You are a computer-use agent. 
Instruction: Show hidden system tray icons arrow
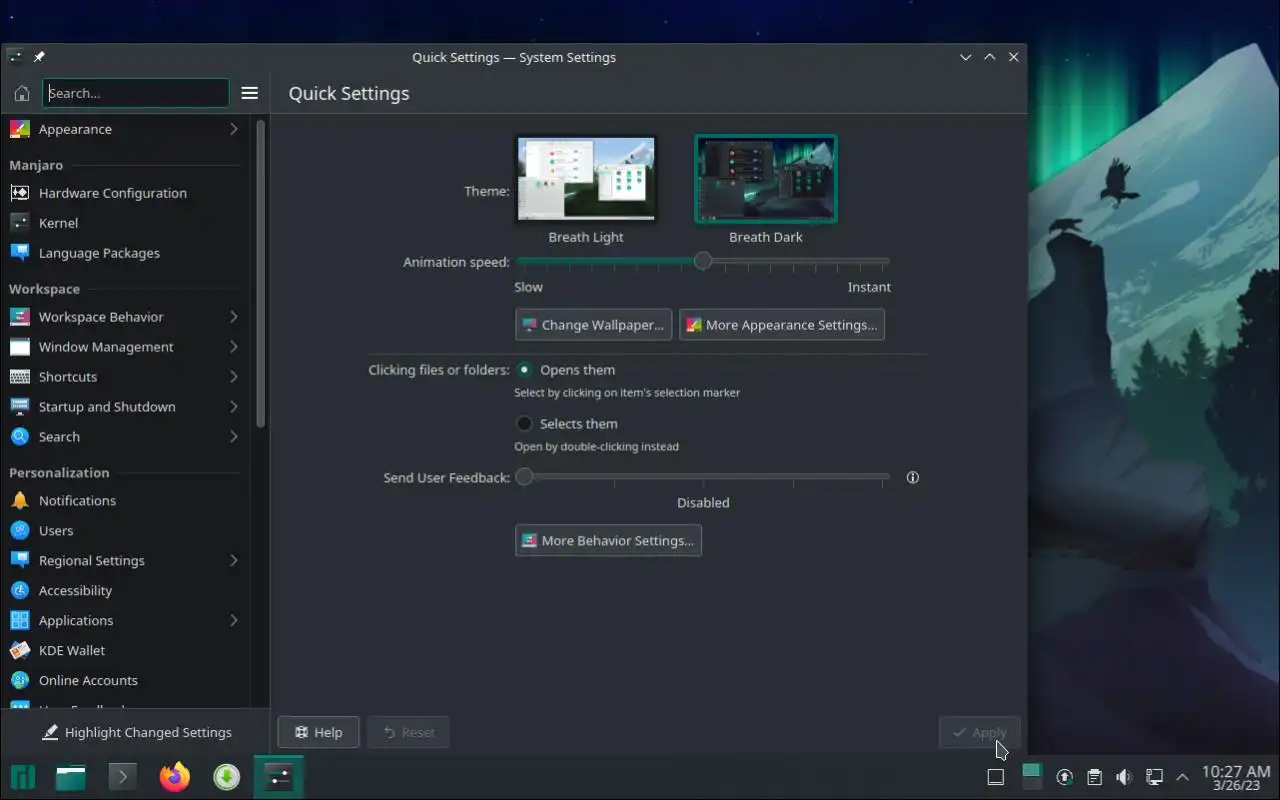(x=1182, y=777)
